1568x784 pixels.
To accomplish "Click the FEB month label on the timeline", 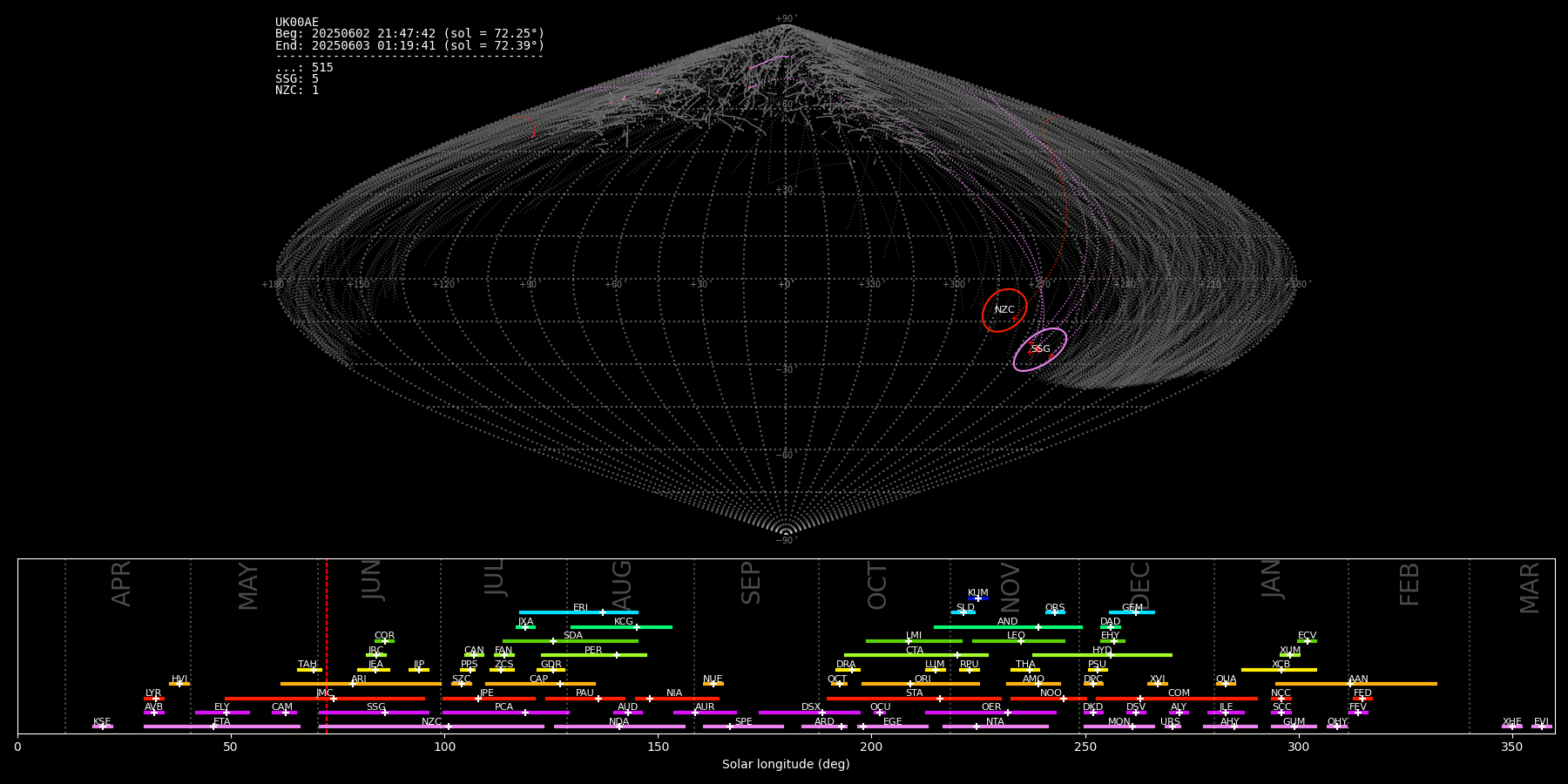I will pyautogui.click(x=1409, y=585).
